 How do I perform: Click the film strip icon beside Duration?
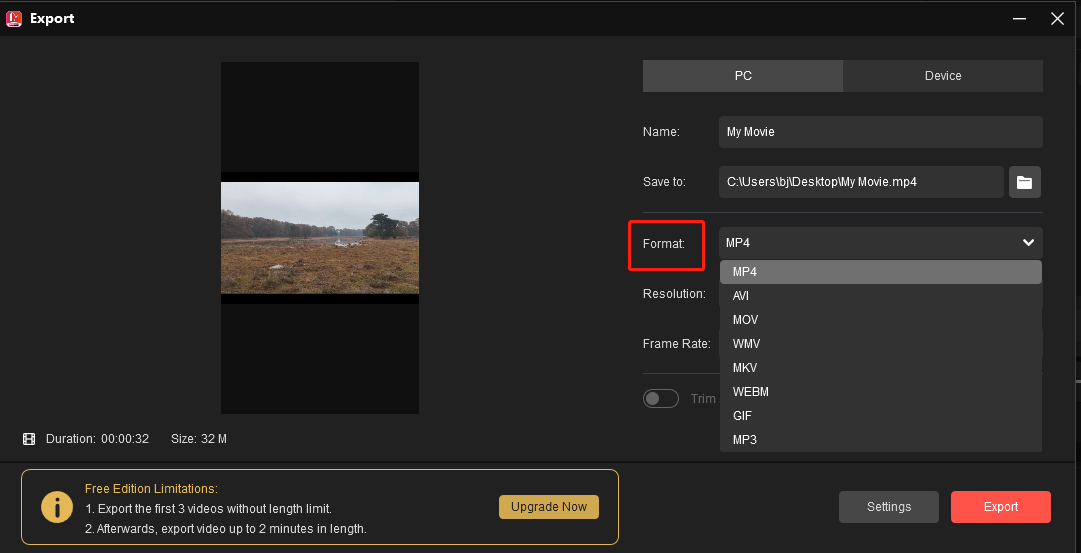29,439
